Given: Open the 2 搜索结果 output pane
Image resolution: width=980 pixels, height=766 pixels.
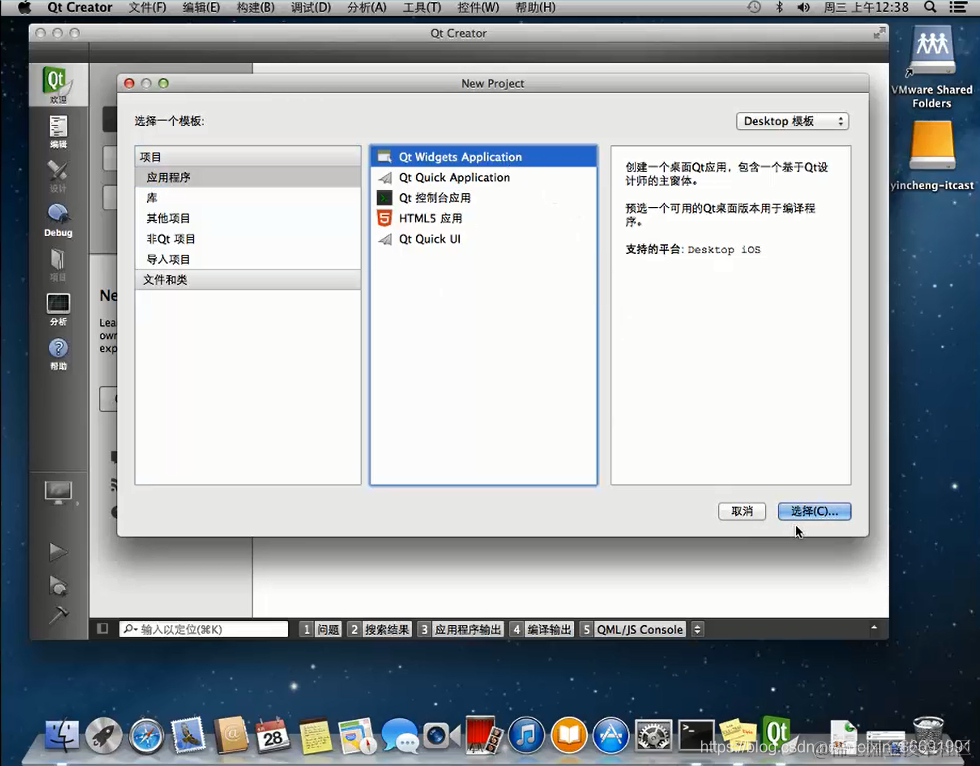Looking at the screenshot, I should 379,629.
